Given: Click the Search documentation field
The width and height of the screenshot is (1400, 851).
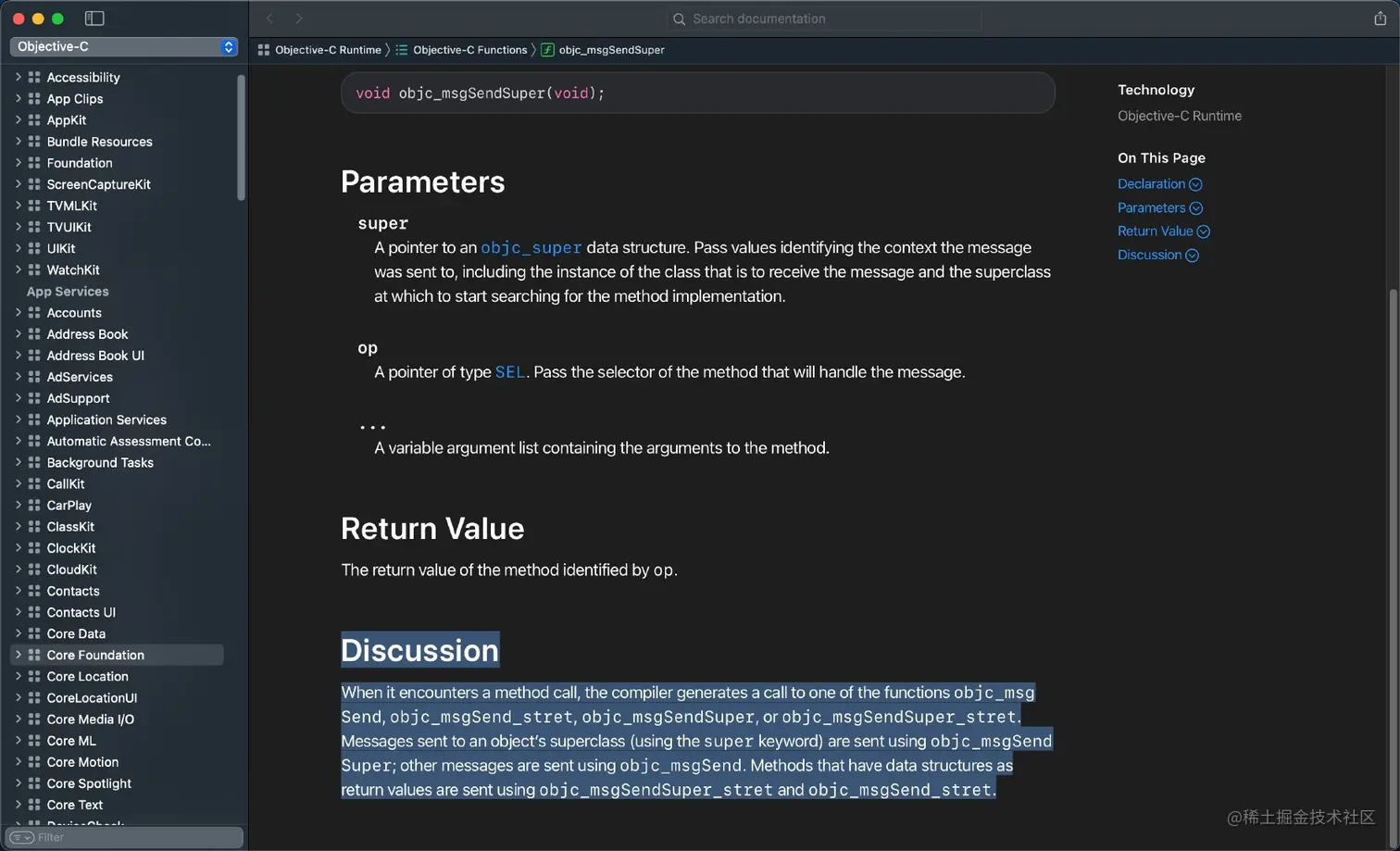Looking at the screenshot, I should 824,19.
